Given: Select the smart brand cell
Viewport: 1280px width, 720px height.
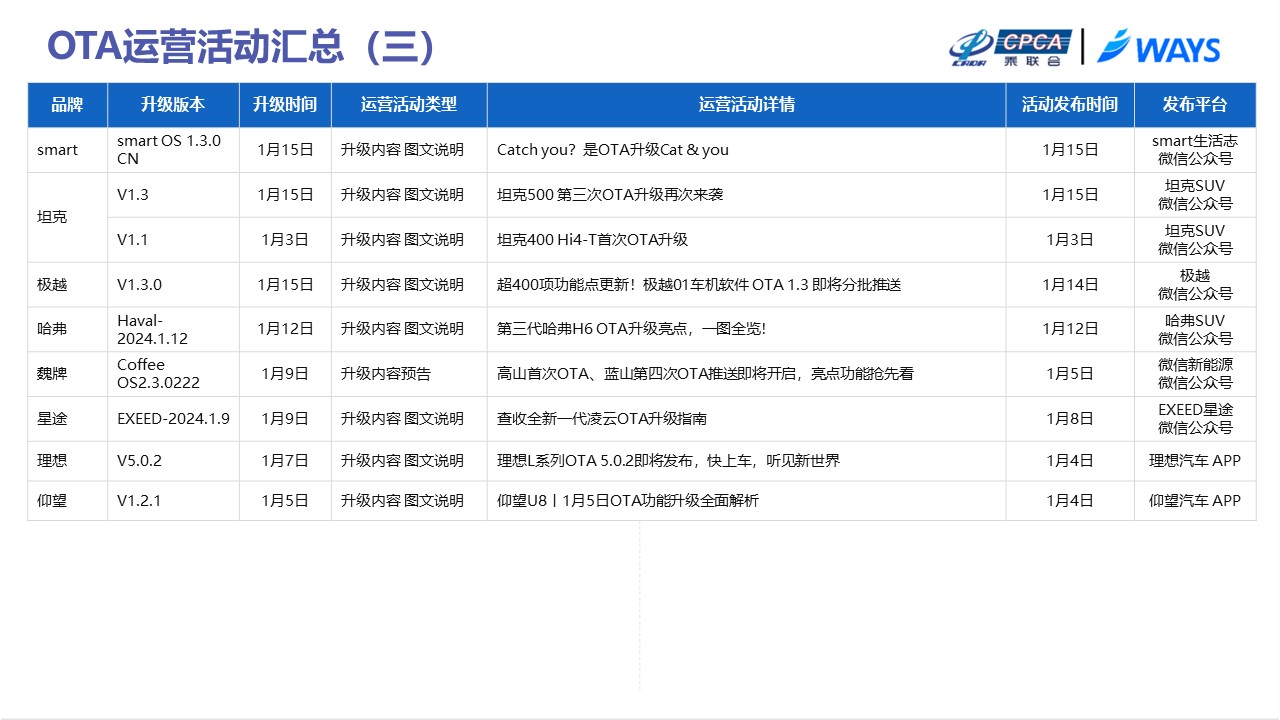Looking at the screenshot, I should 67,150.
